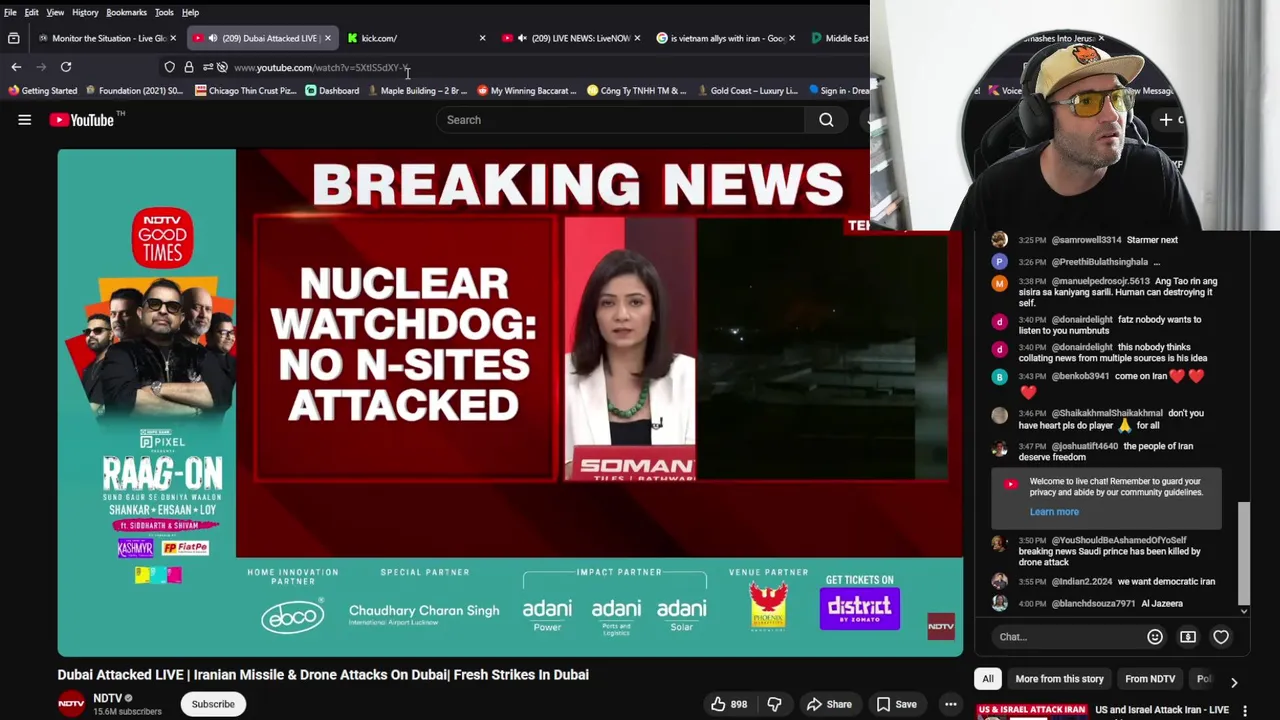The image size is (1280, 720).
Task: Reload the page with the refresh icon
Action: pos(66,67)
